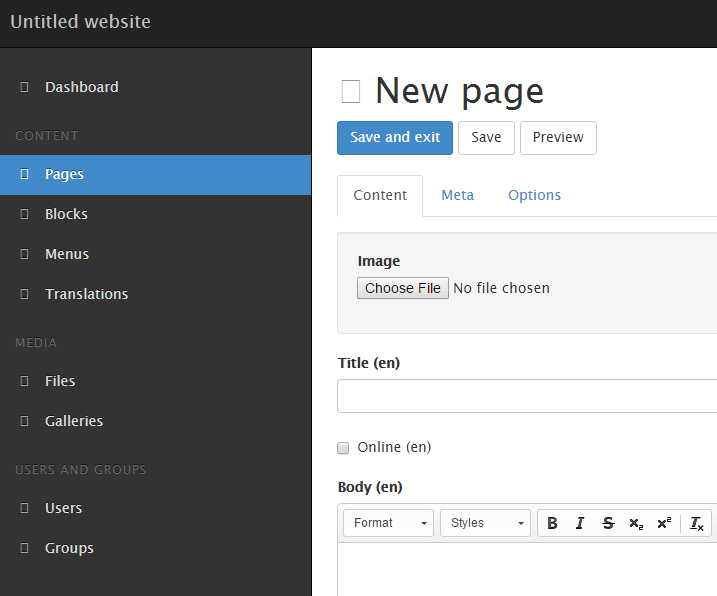This screenshot has height=596, width=717.
Task: Click the icon next to Dashboard
Action: (x=24, y=88)
